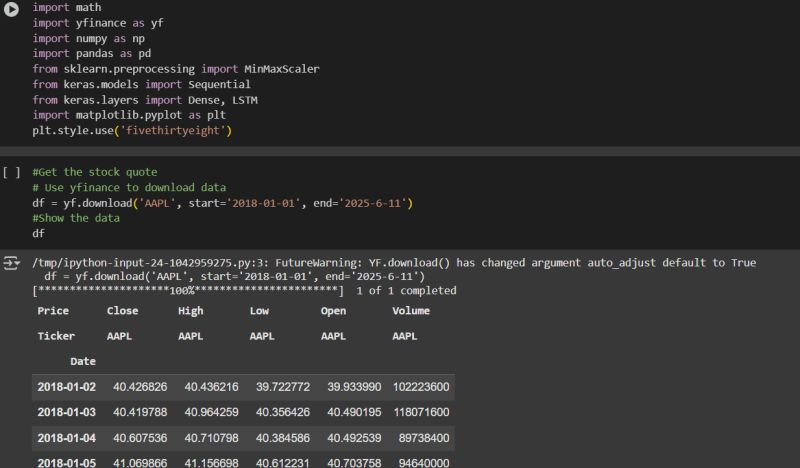The image size is (800, 468).
Task: Click the Volume column header
Action: pos(412,311)
